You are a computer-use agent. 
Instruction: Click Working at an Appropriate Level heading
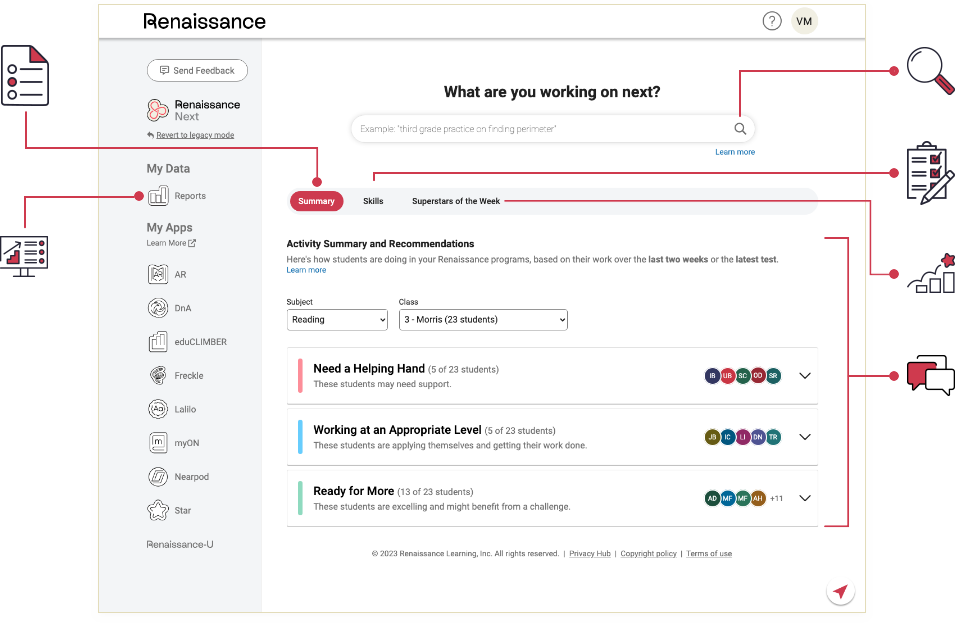pyautogui.click(x=397, y=430)
